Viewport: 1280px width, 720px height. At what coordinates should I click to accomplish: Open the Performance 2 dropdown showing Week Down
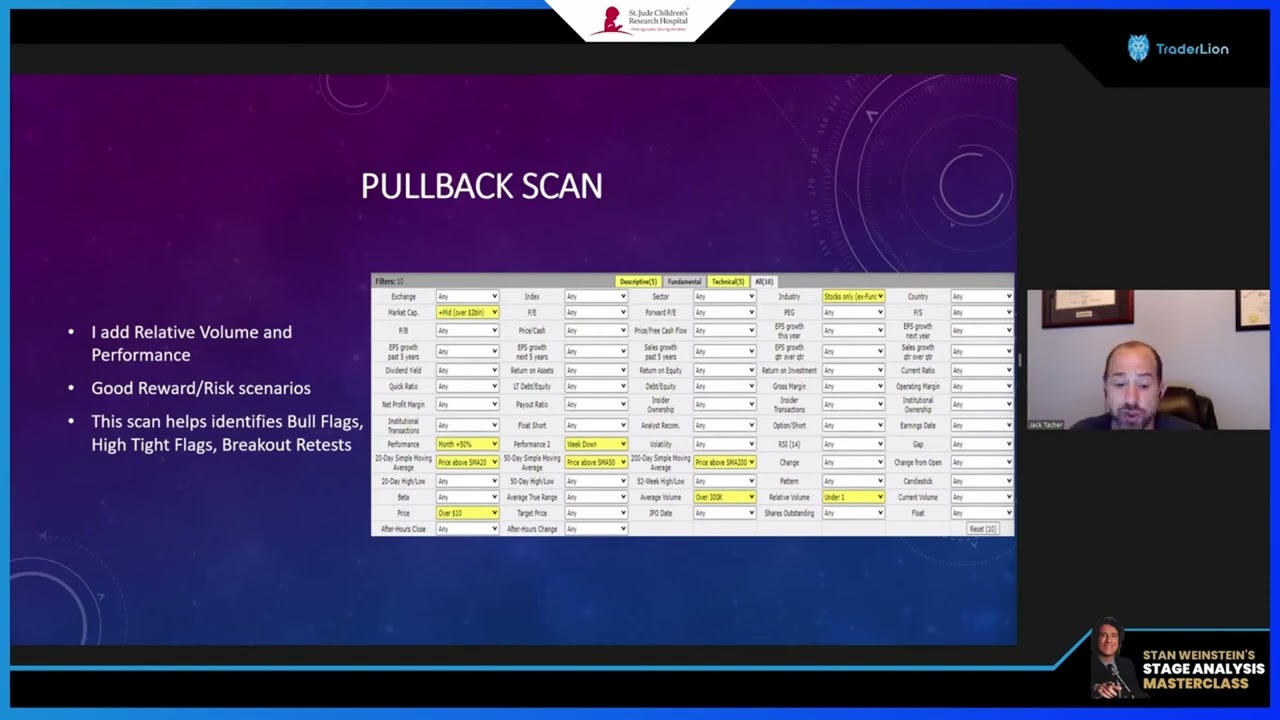click(x=596, y=444)
